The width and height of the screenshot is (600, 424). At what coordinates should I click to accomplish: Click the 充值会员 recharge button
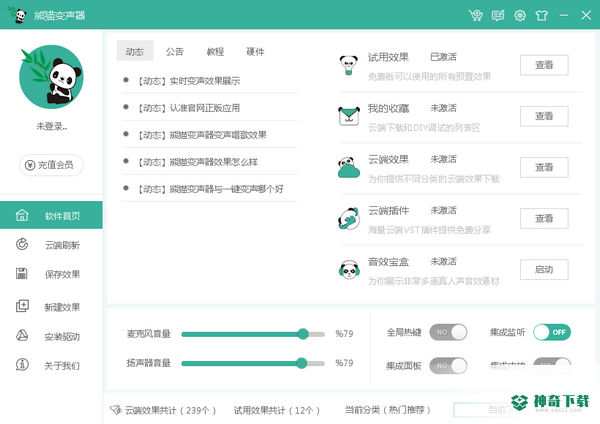click(x=51, y=165)
